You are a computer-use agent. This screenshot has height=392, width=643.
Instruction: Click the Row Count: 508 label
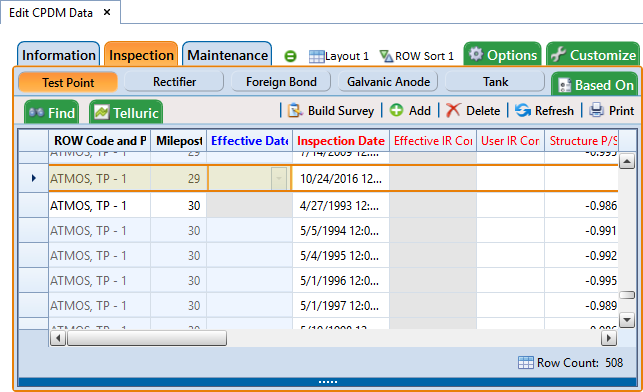click(580, 362)
